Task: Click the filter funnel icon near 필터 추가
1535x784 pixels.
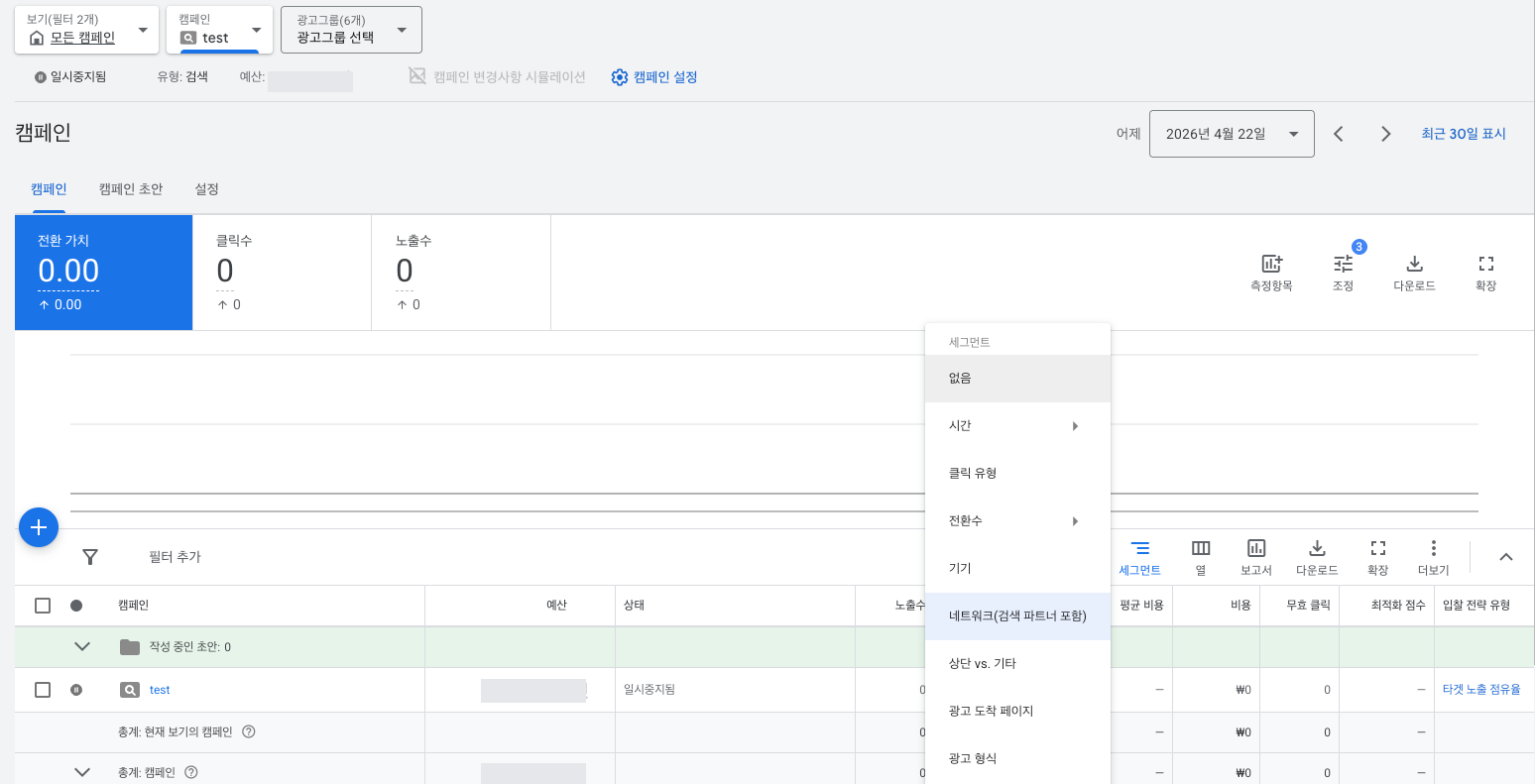Action: coord(90,557)
